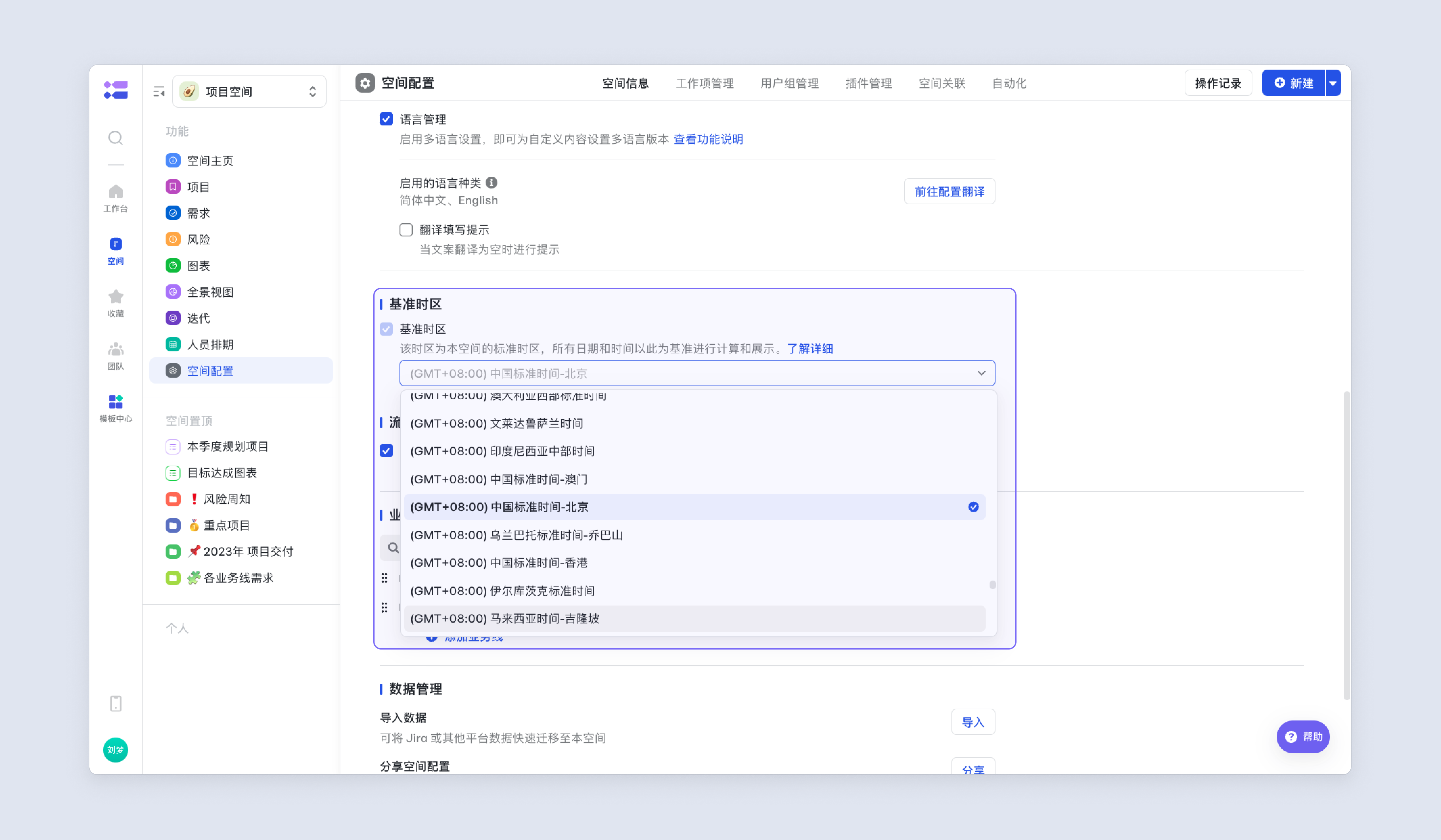Click the timezone dropdown list scrollbar thumb

(x=993, y=585)
